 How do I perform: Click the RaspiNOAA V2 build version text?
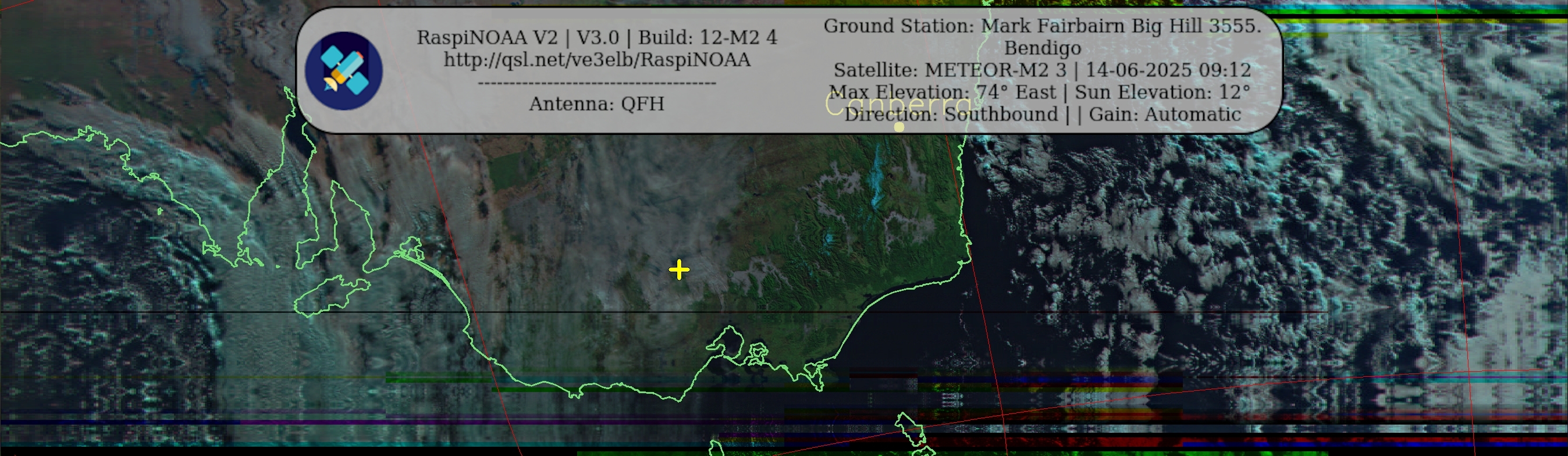[596, 37]
